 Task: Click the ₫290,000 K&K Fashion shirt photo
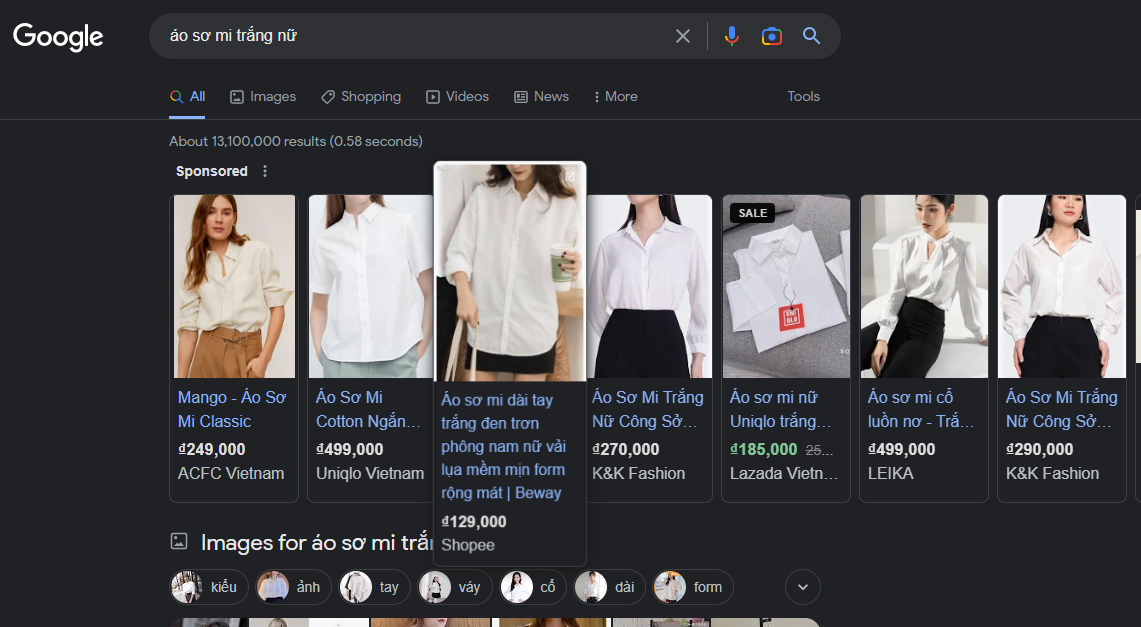(x=1062, y=287)
